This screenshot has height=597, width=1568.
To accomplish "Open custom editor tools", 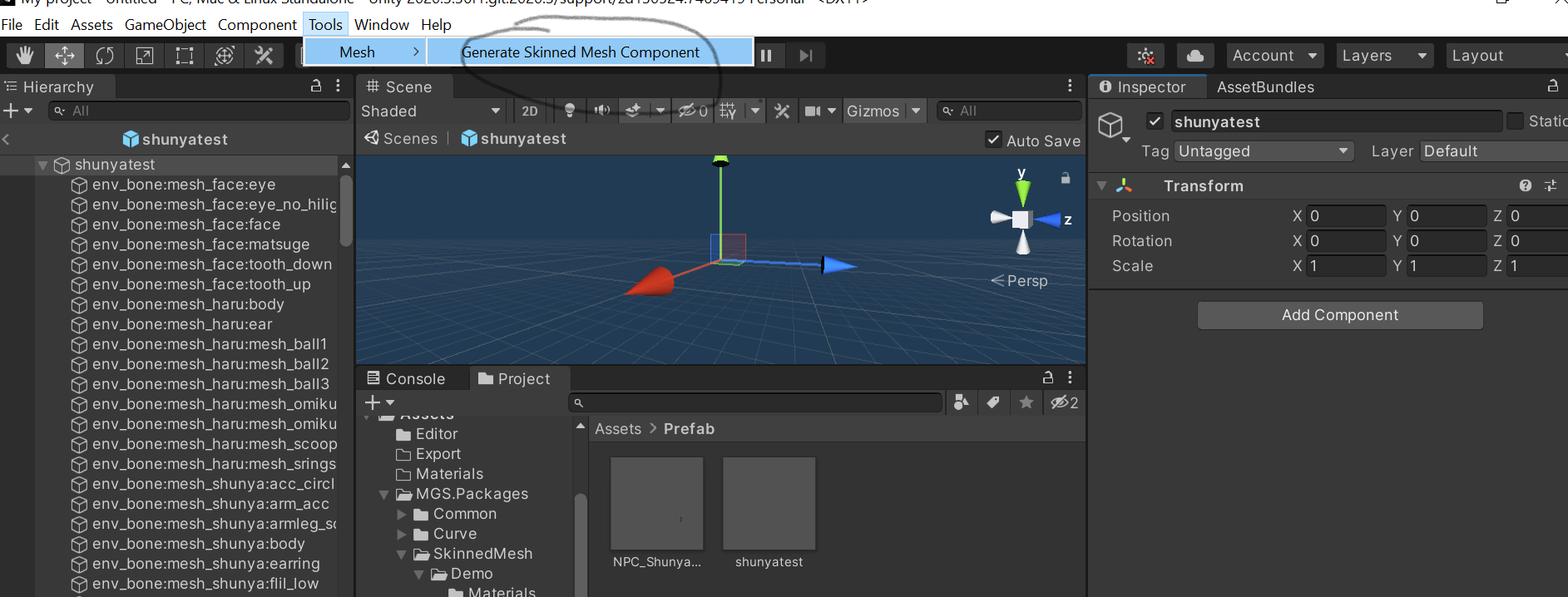I will point(265,56).
